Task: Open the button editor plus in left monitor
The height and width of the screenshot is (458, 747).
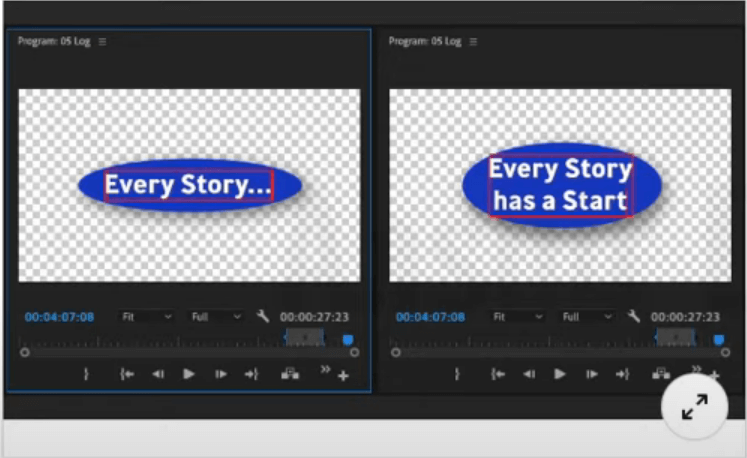Action: click(343, 376)
